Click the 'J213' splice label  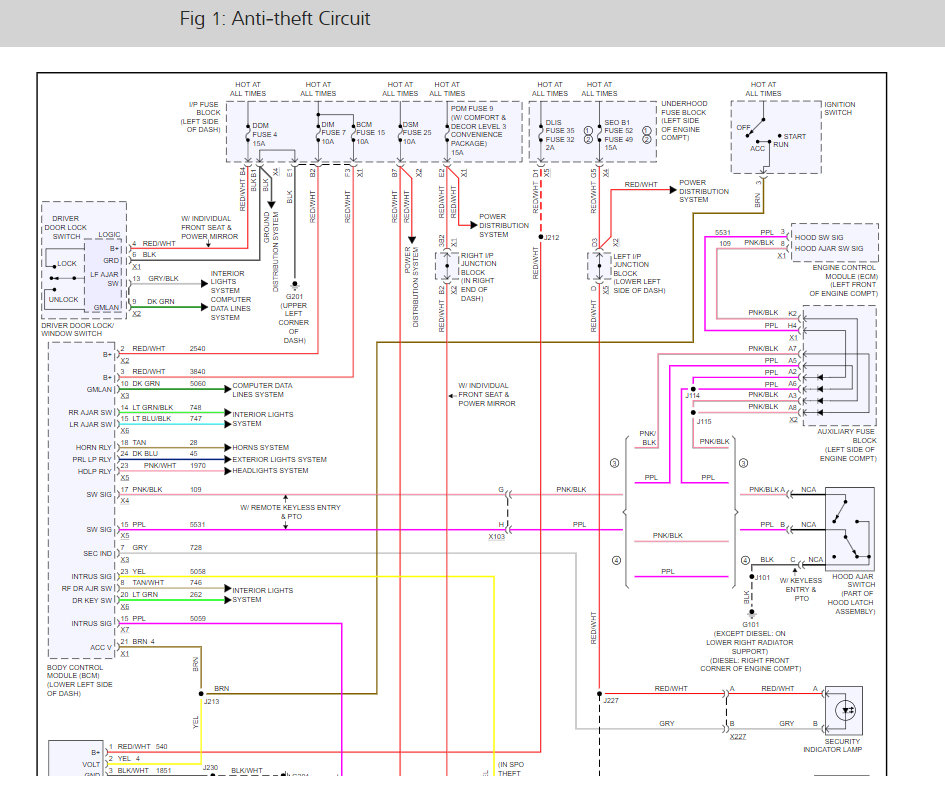pos(212,702)
